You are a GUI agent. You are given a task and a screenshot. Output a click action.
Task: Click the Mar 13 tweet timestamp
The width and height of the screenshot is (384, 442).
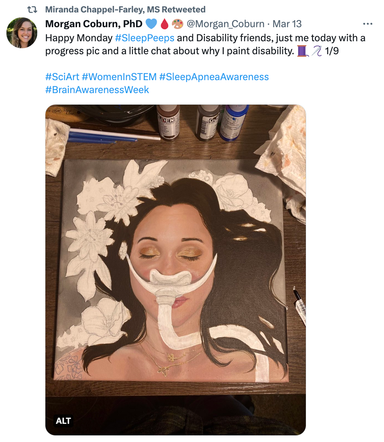tap(287, 24)
